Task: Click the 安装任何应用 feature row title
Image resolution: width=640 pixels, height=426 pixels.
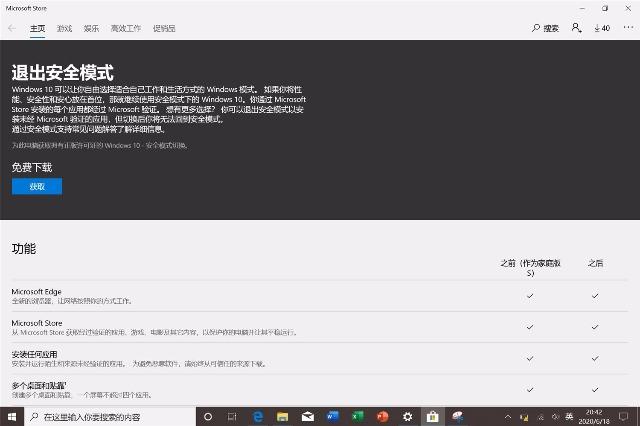Action: [34, 354]
